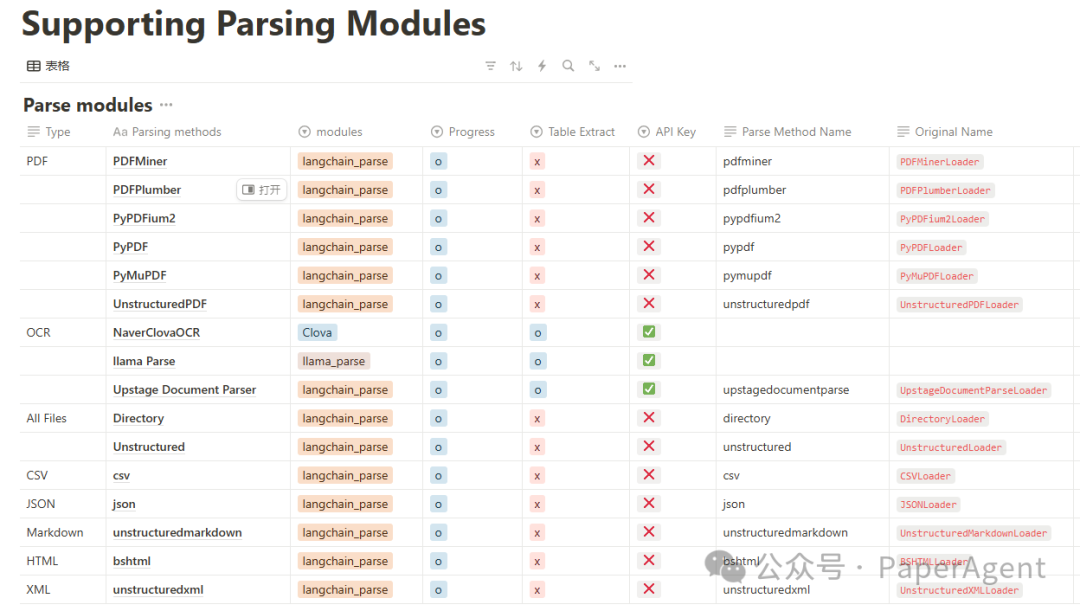Open the table search icon
This screenshot has height=611, width=1080.
pos(568,66)
